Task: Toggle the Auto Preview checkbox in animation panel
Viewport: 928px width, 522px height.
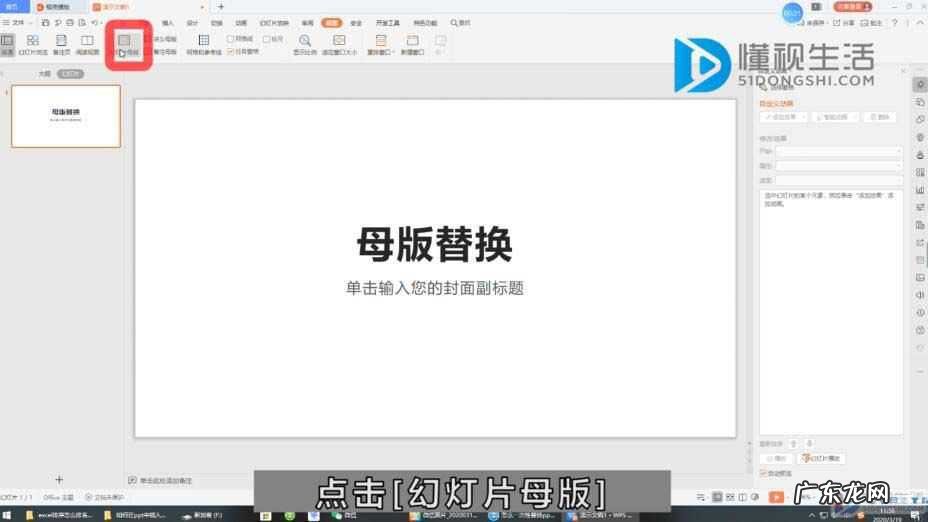Action: (x=763, y=473)
